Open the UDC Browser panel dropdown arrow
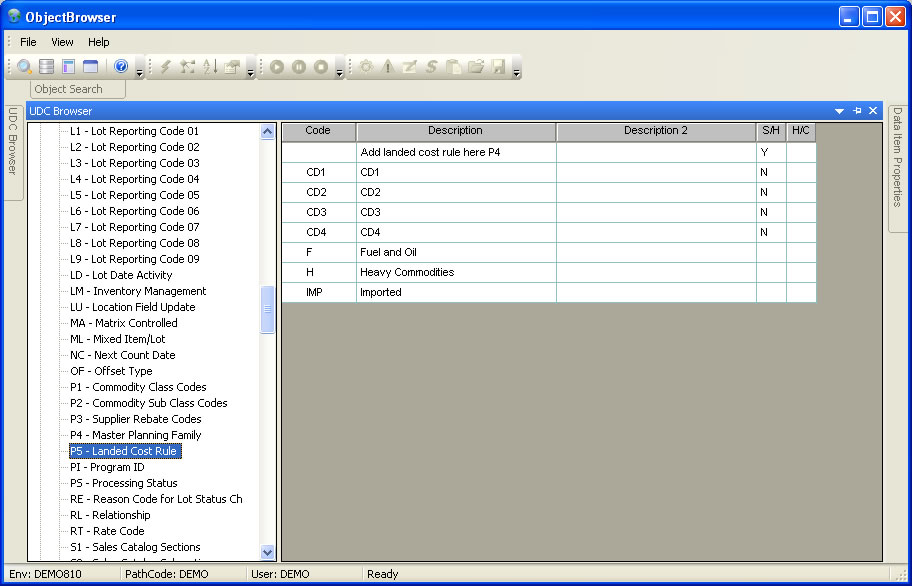 pyautogui.click(x=840, y=111)
